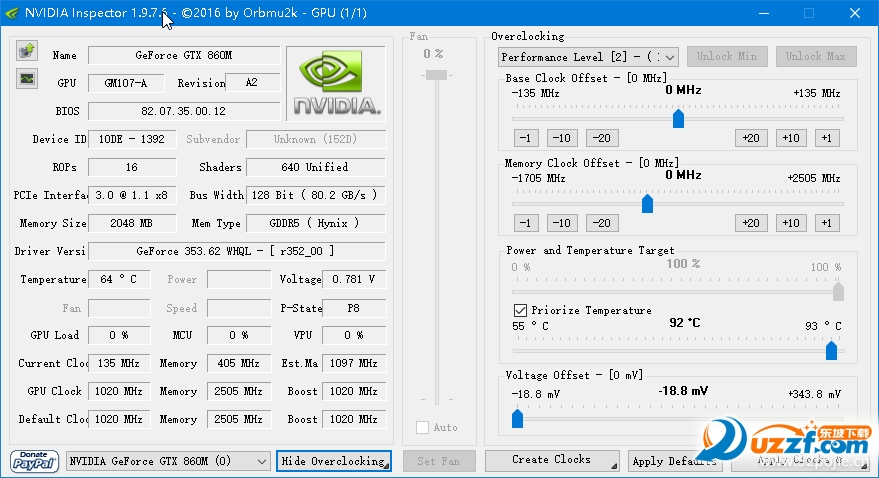
Task: Click the memory clock +20 button
Action: coord(751,223)
